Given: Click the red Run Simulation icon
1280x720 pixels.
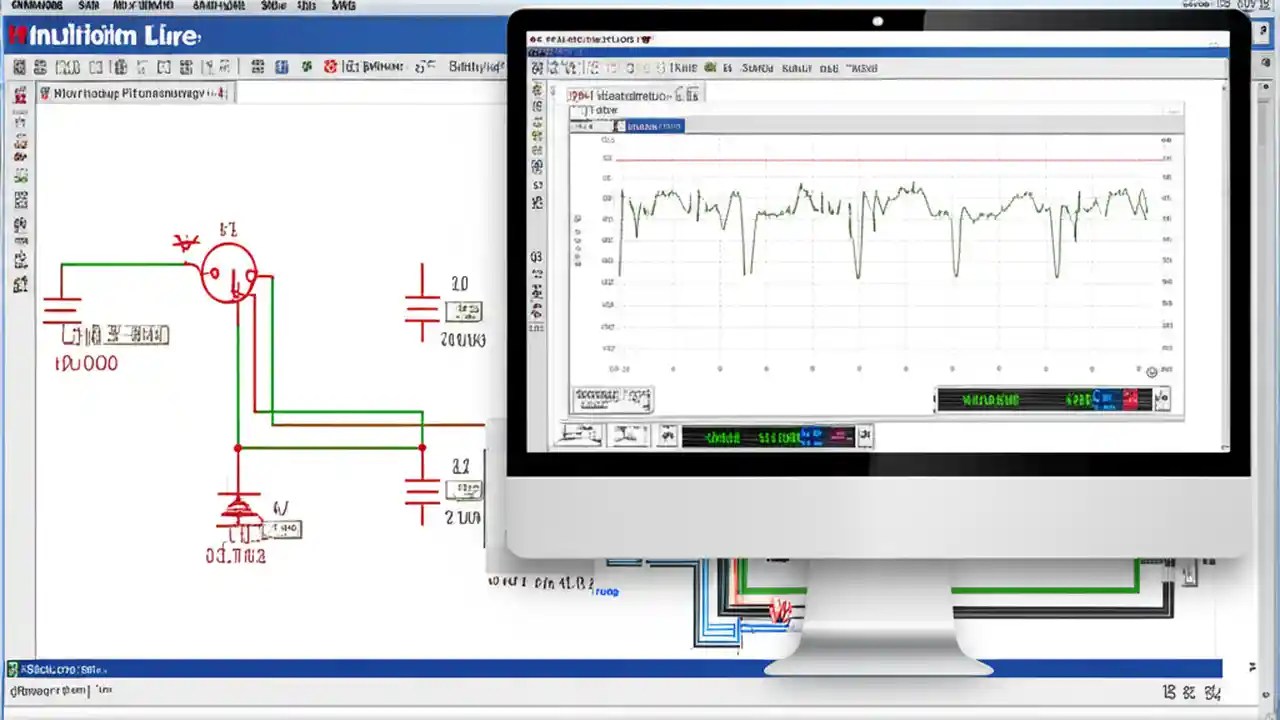Looking at the screenshot, I should [x=331, y=67].
